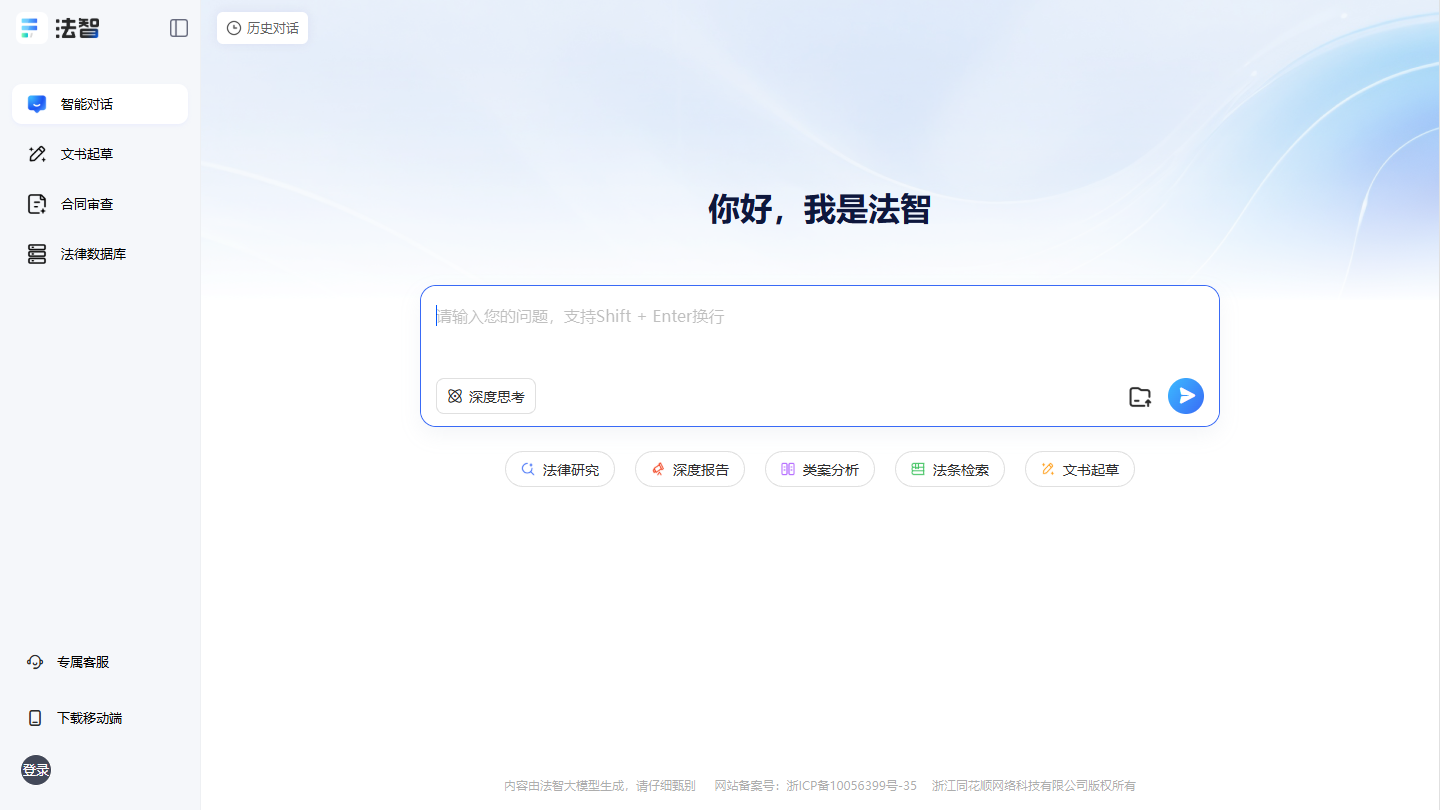Screen dimensions: 1440x810
Task: Click the upload file folder icon
Action: click(x=1140, y=397)
